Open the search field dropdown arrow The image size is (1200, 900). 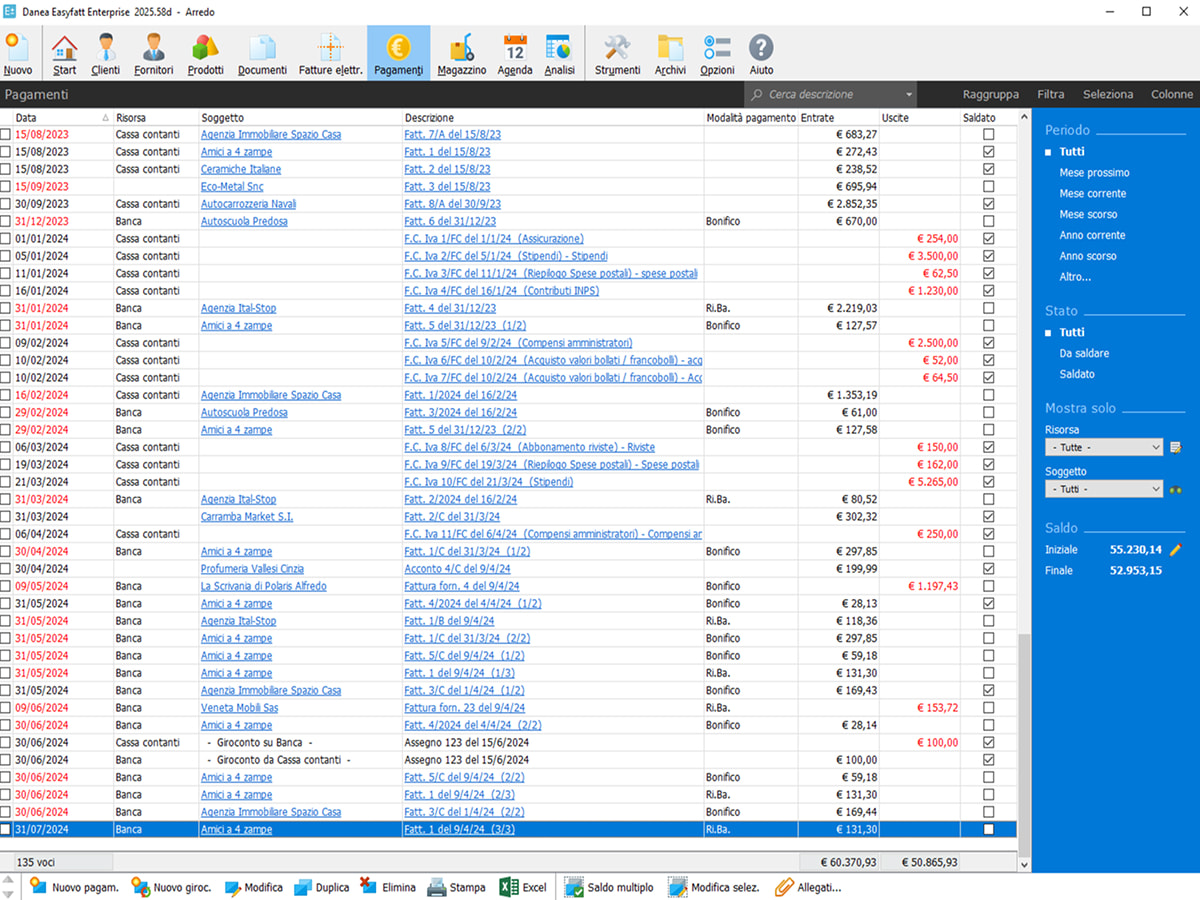pyautogui.click(x=908, y=95)
